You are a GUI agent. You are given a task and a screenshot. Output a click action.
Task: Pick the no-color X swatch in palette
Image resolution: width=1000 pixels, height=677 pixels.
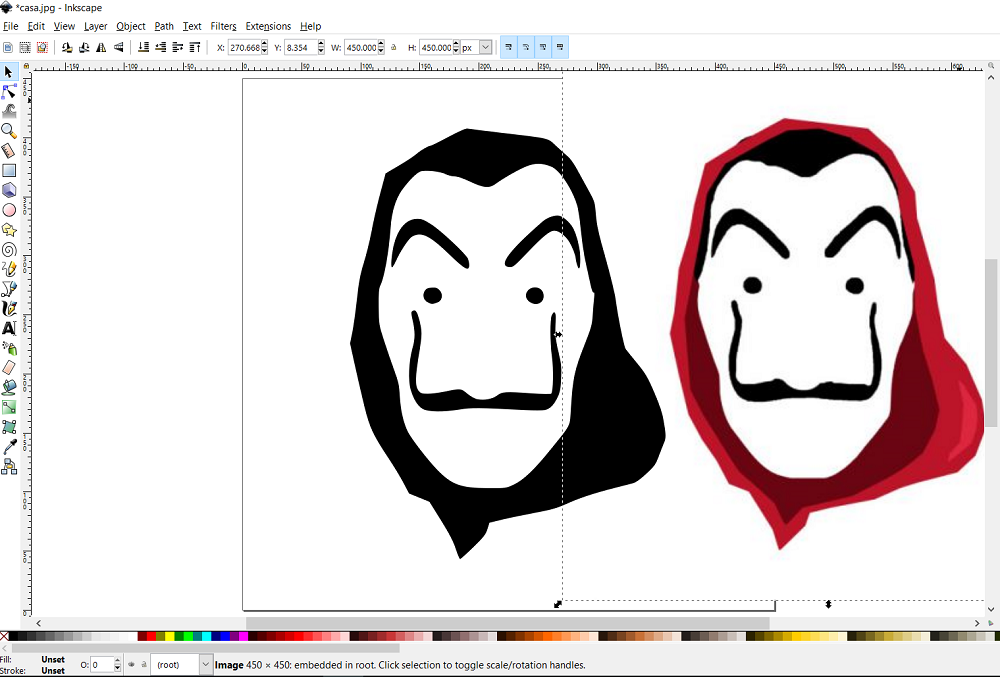coord(4,636)
